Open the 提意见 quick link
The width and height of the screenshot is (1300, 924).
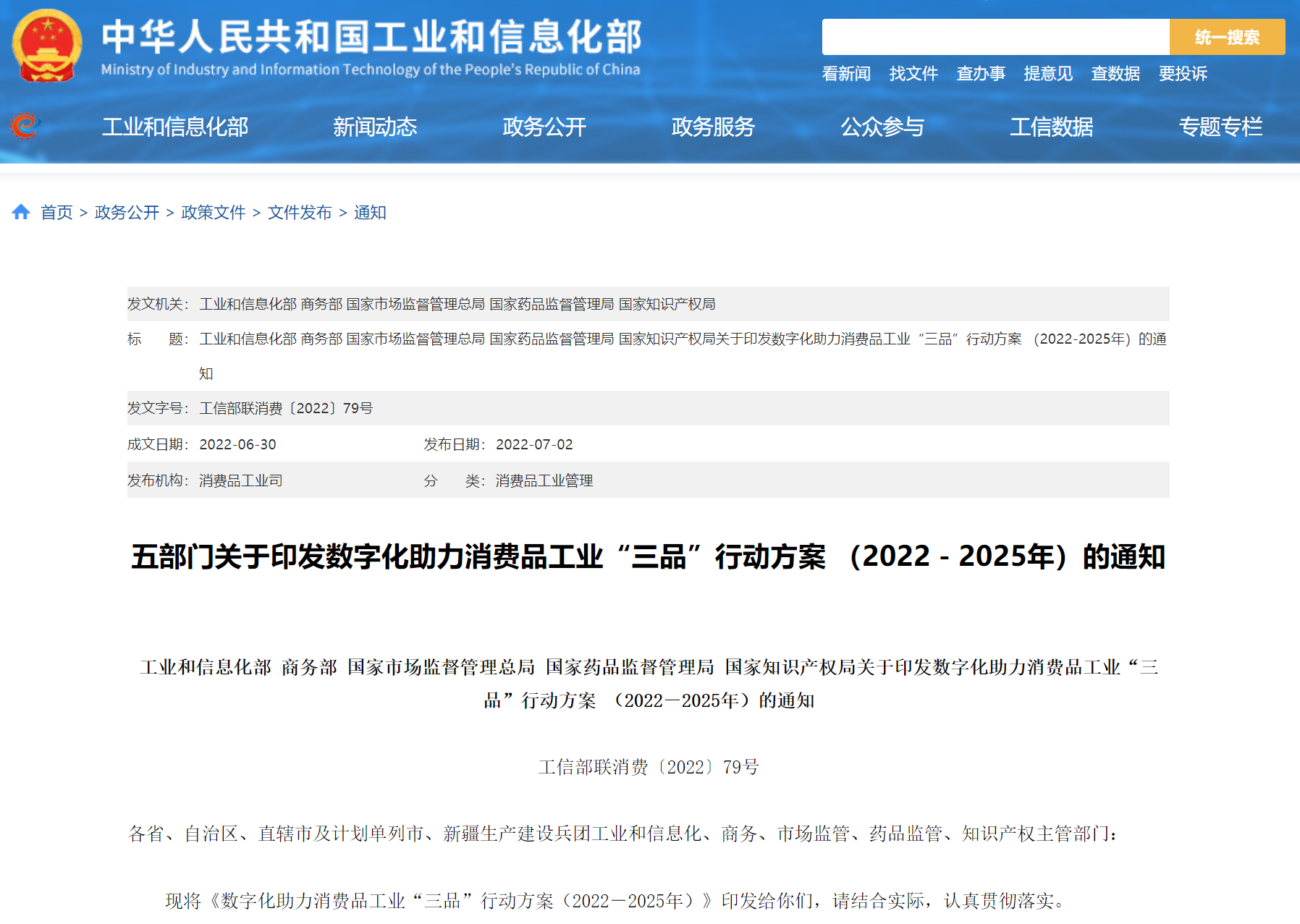(x=1048, y=74)
